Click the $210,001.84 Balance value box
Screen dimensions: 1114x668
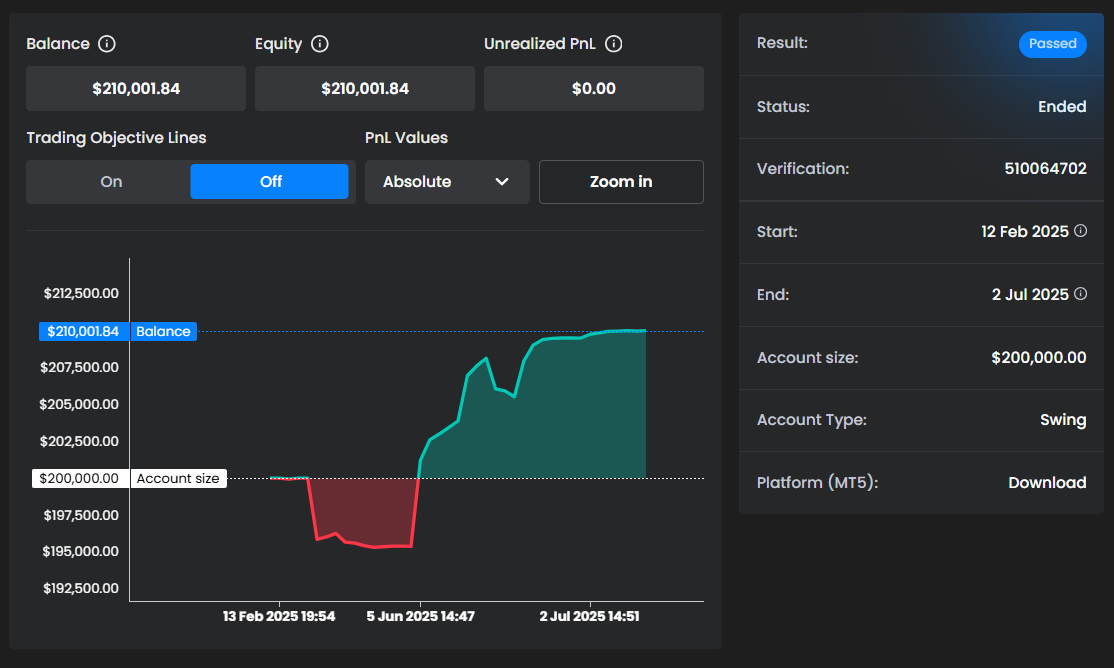(136, 89)
